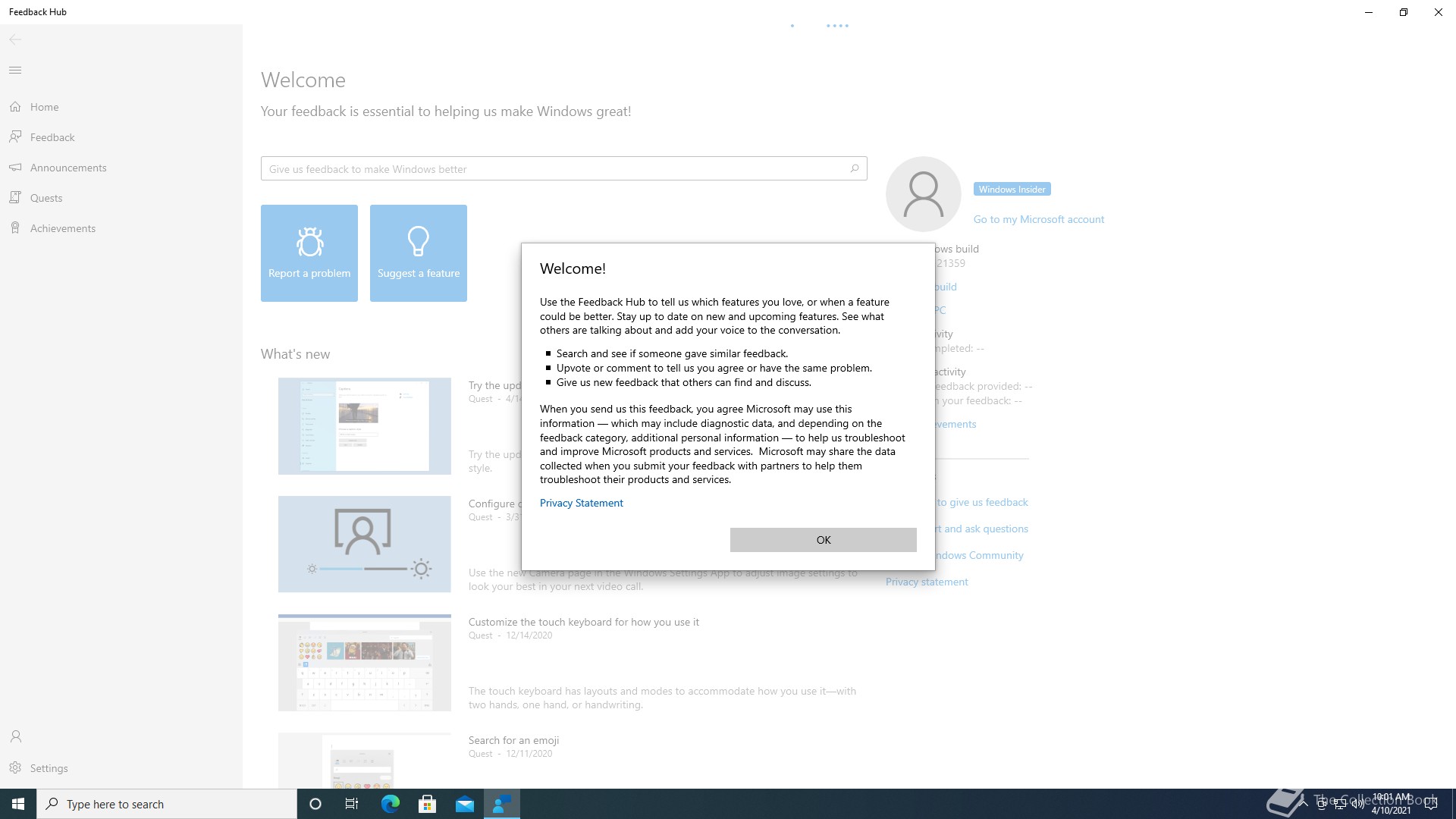Select Announcements menu label
The image size is (1456, 819).
coord(68,168)
